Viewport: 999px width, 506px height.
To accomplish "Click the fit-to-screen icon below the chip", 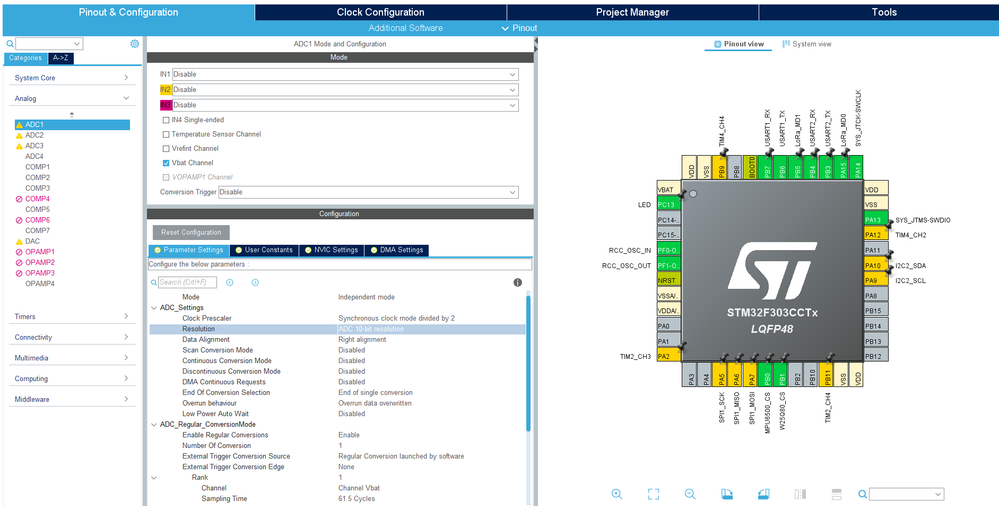I will click(653, 494).
